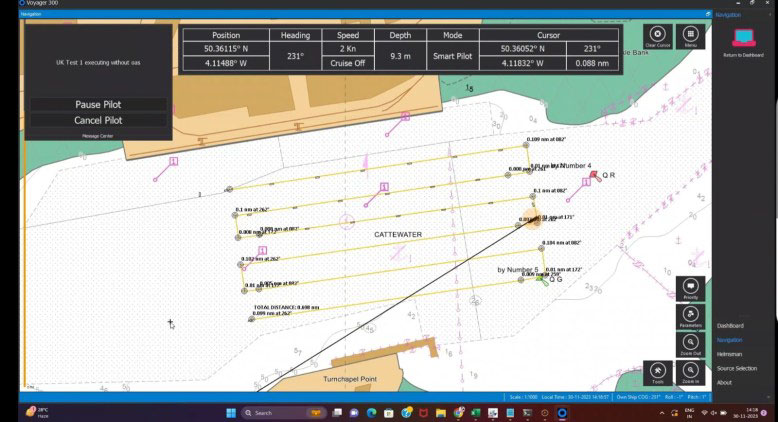Click the Zoom In magnifier icon
Image resolution: width=778 pixels, height=422 pixels.
coord(690,372)
